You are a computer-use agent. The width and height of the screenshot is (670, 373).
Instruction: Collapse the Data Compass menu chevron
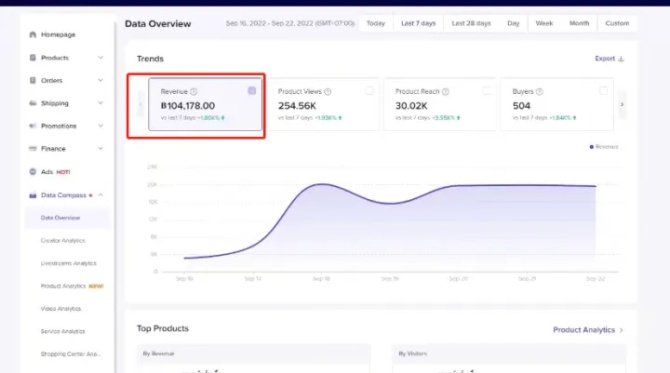(100, 195)
